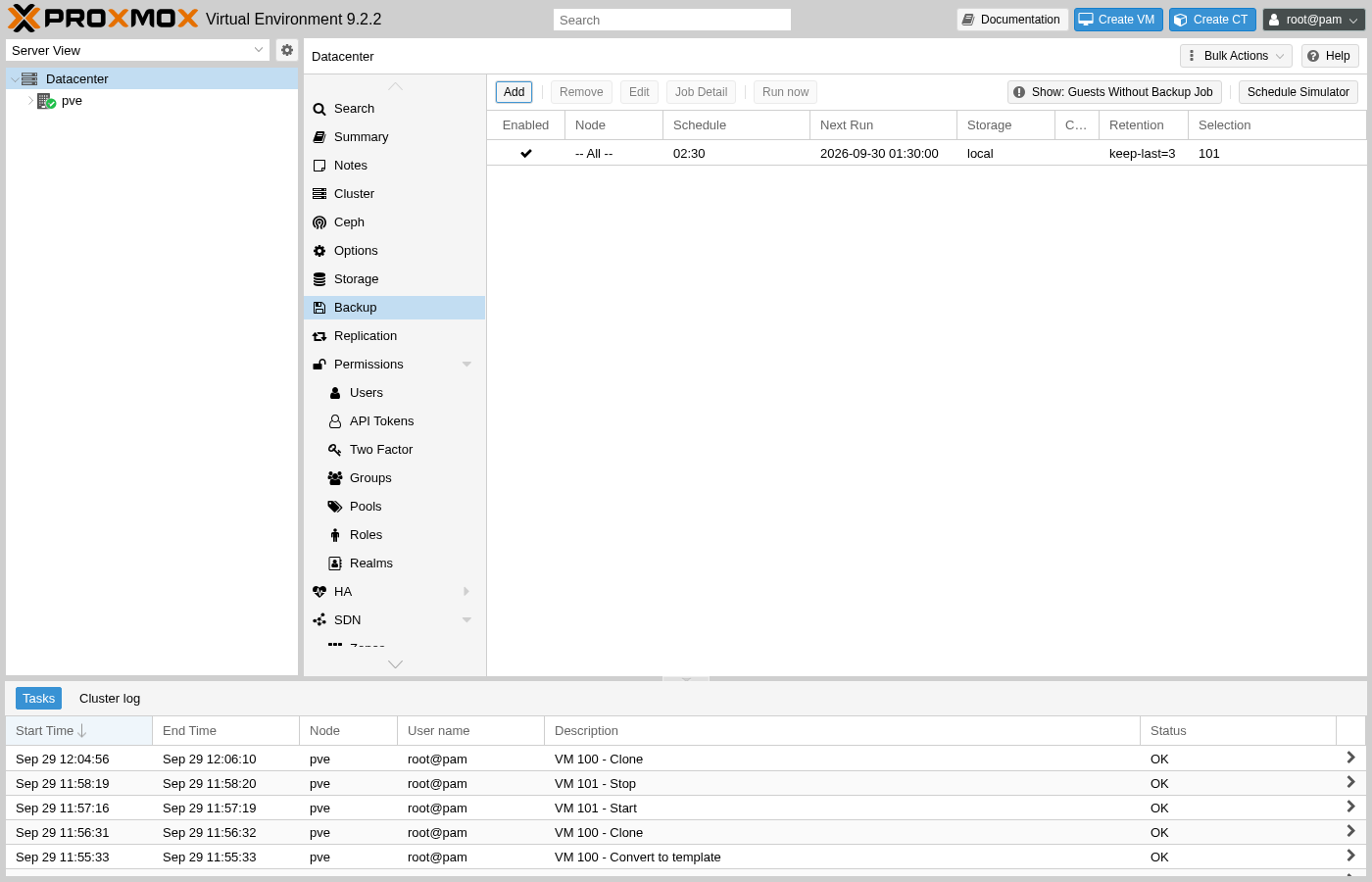Collapse the SDN submenu arrow
This screenshot has height=882, width=1372.
tap(466, 620)
